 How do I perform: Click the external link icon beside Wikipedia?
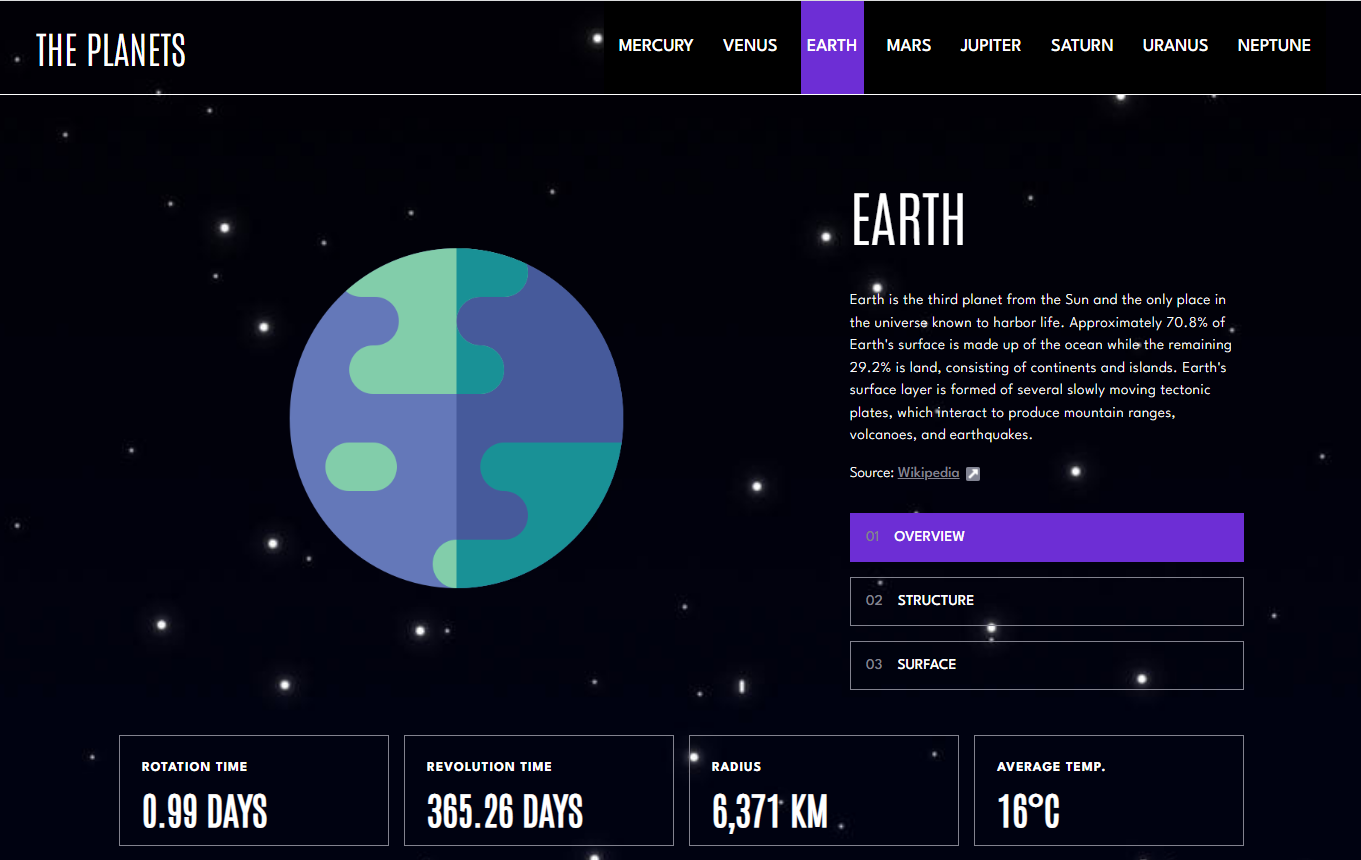pyautogui.click(x=973, y=474)
